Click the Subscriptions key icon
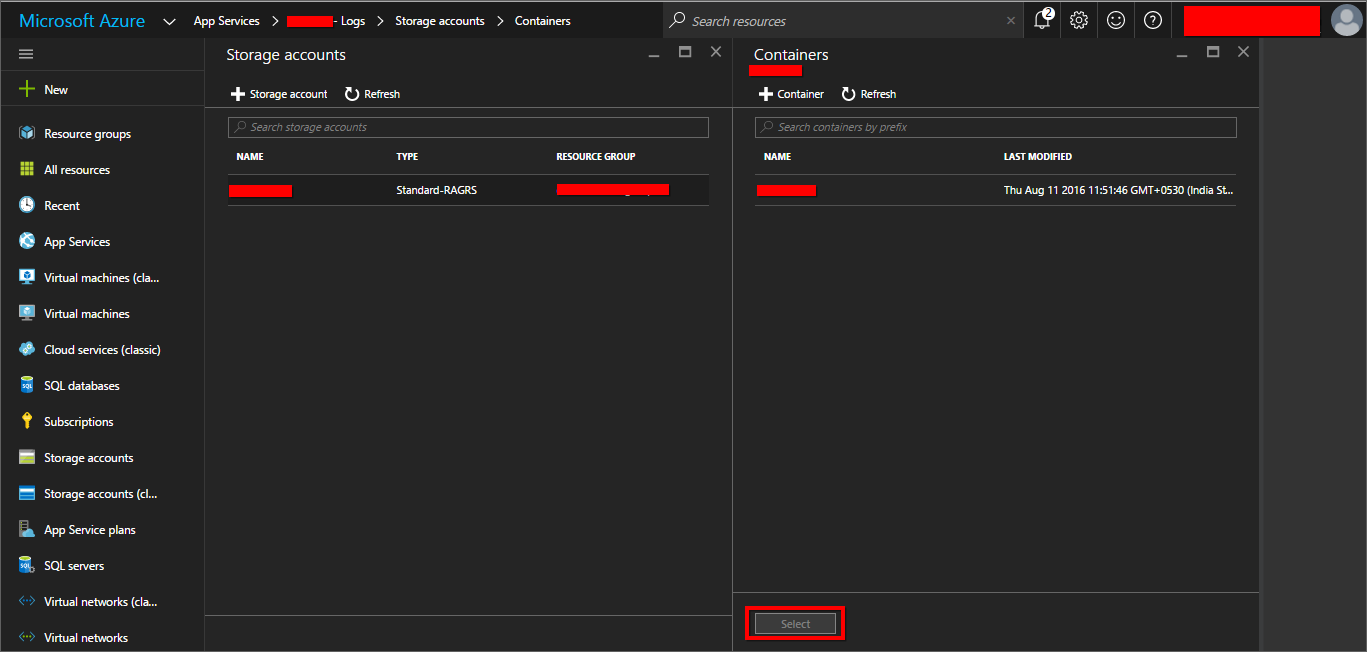 [27, 422]
